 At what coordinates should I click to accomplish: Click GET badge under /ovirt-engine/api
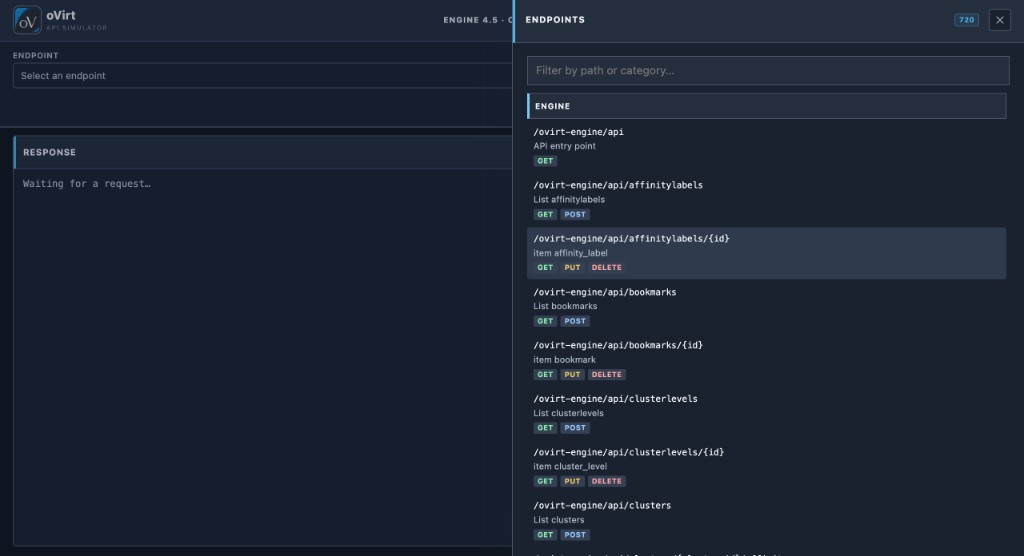click(x=545, y=161)
